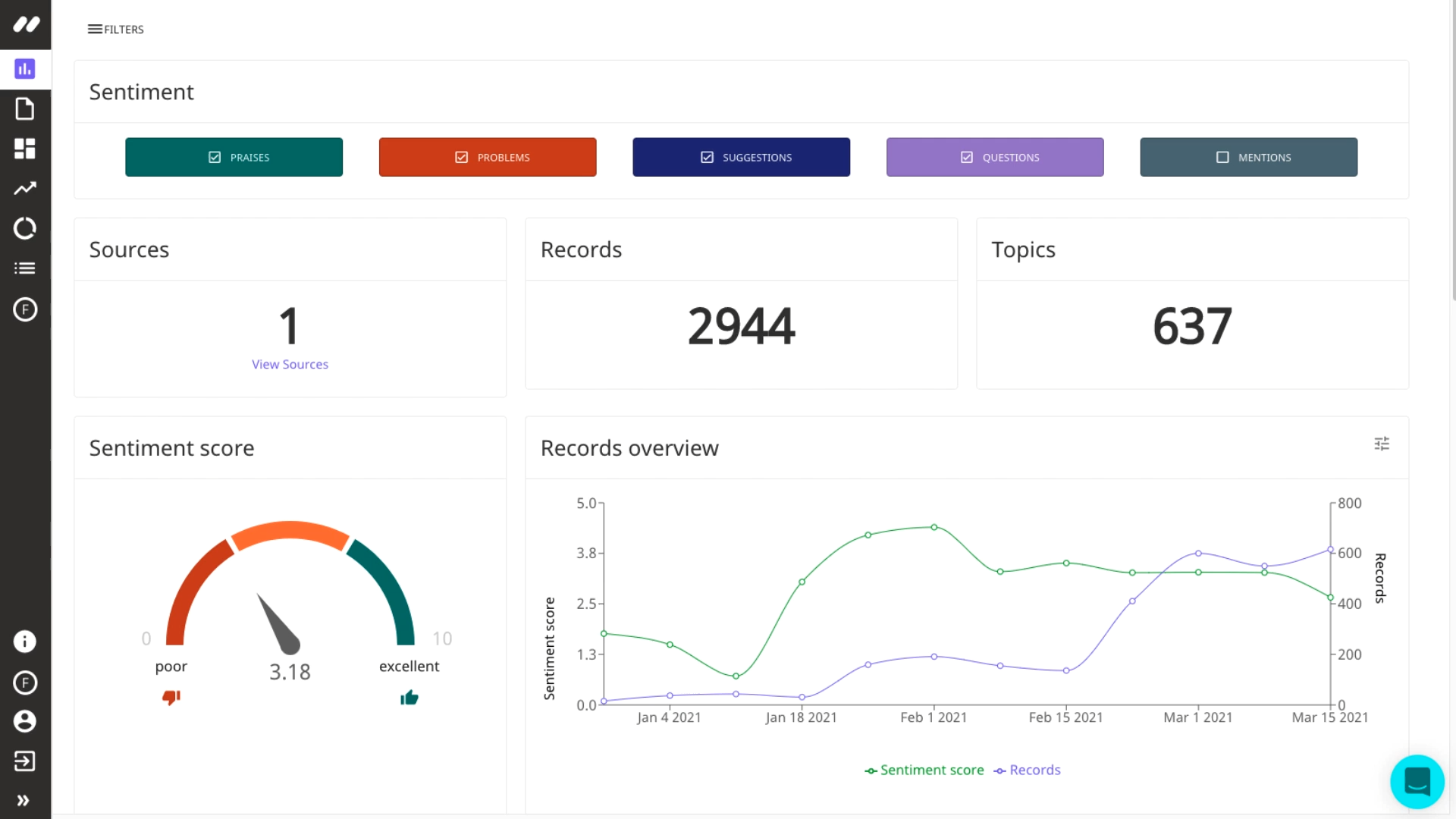
Task: Expand the sidebar with double chevron
Action: [x=24, y=800]
